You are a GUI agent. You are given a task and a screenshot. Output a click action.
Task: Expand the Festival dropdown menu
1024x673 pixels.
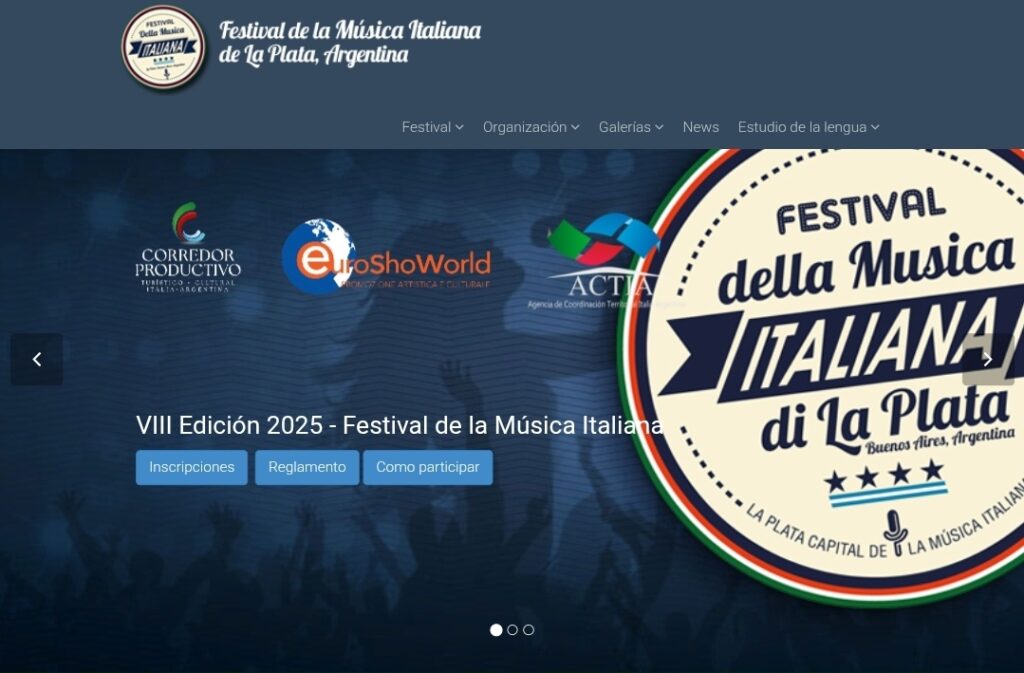click(432, 127)
